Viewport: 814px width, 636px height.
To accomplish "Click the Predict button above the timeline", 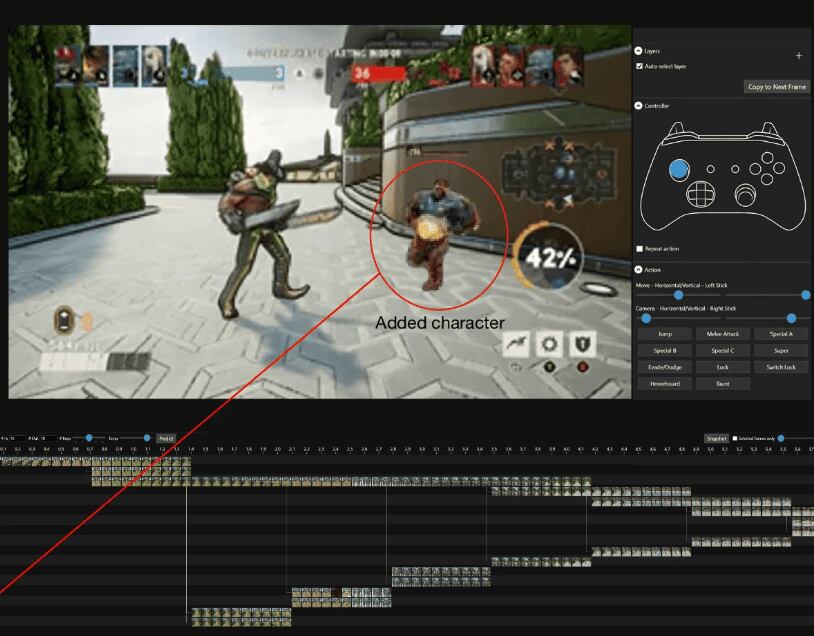I will (x=166, y=438).
